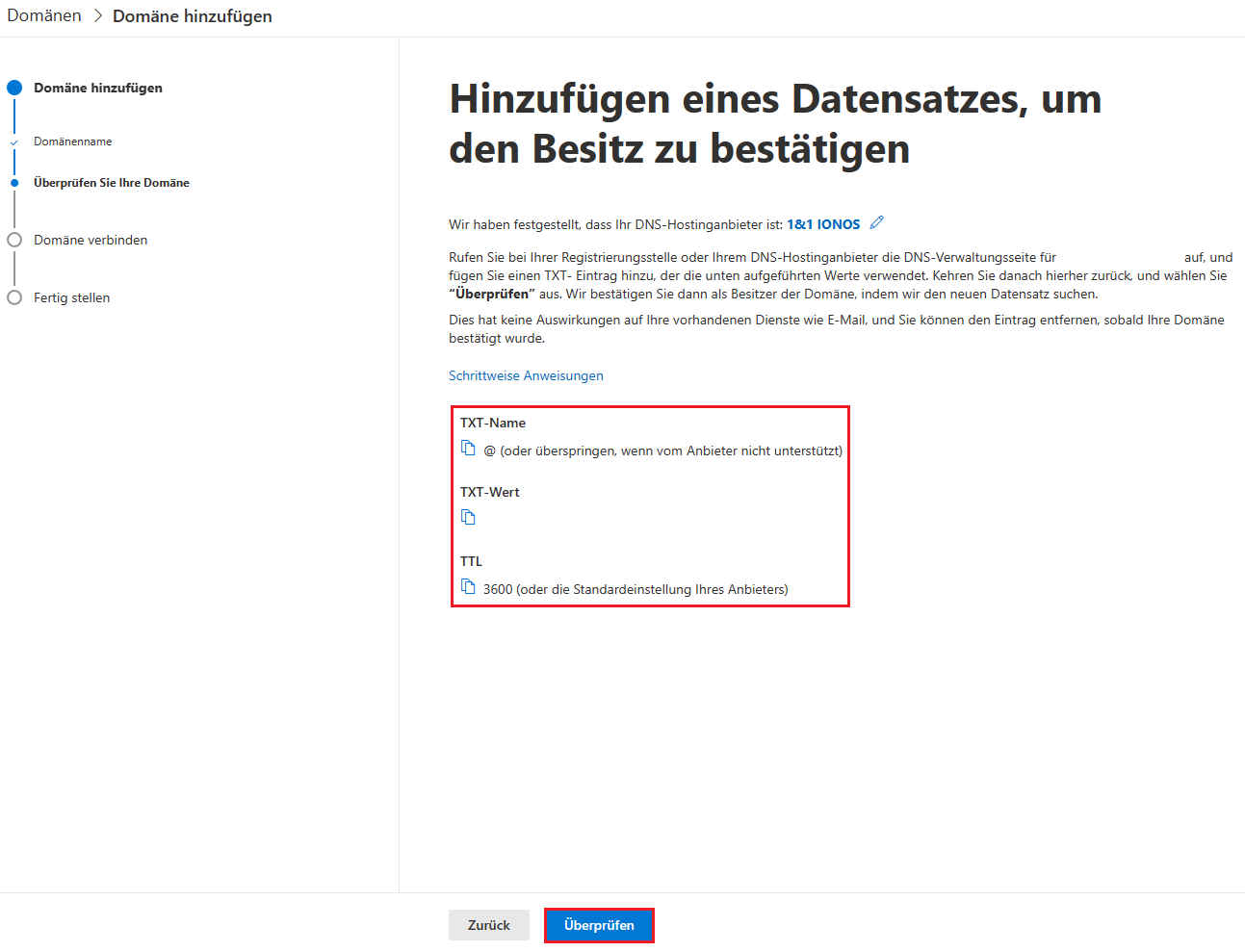
Task: Open the Domänenname step in the sidebar
Action: 73,142
